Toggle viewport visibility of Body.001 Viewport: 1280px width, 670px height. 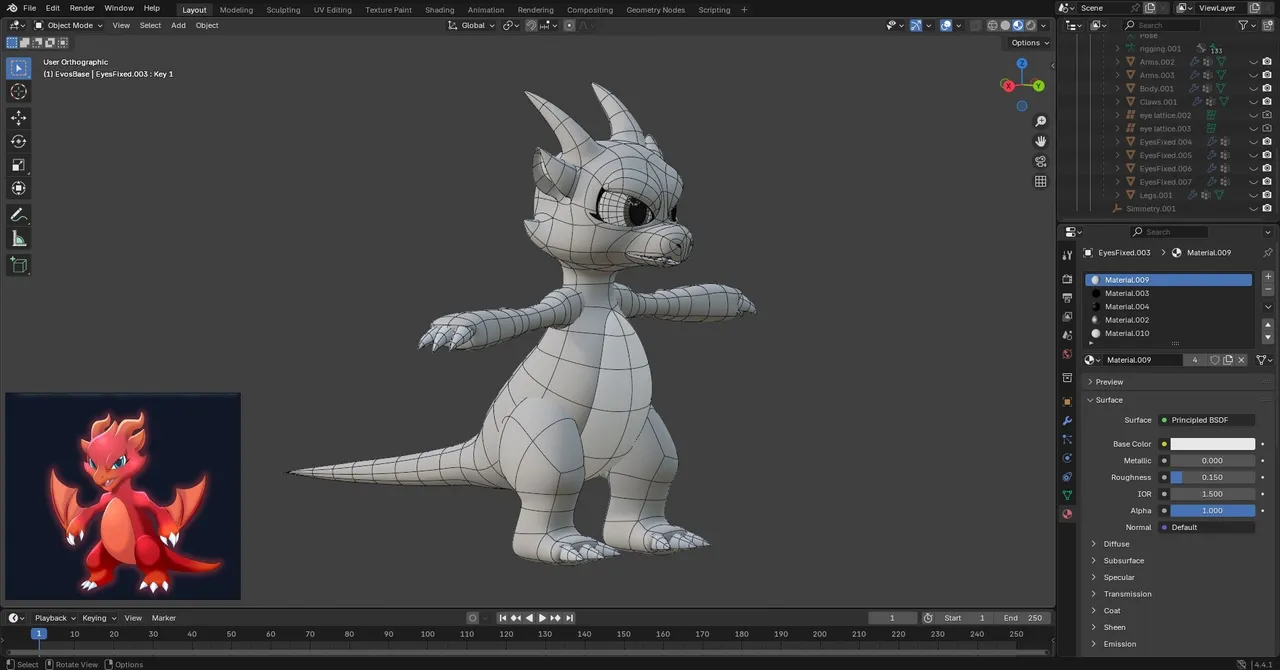(1253, 89)
